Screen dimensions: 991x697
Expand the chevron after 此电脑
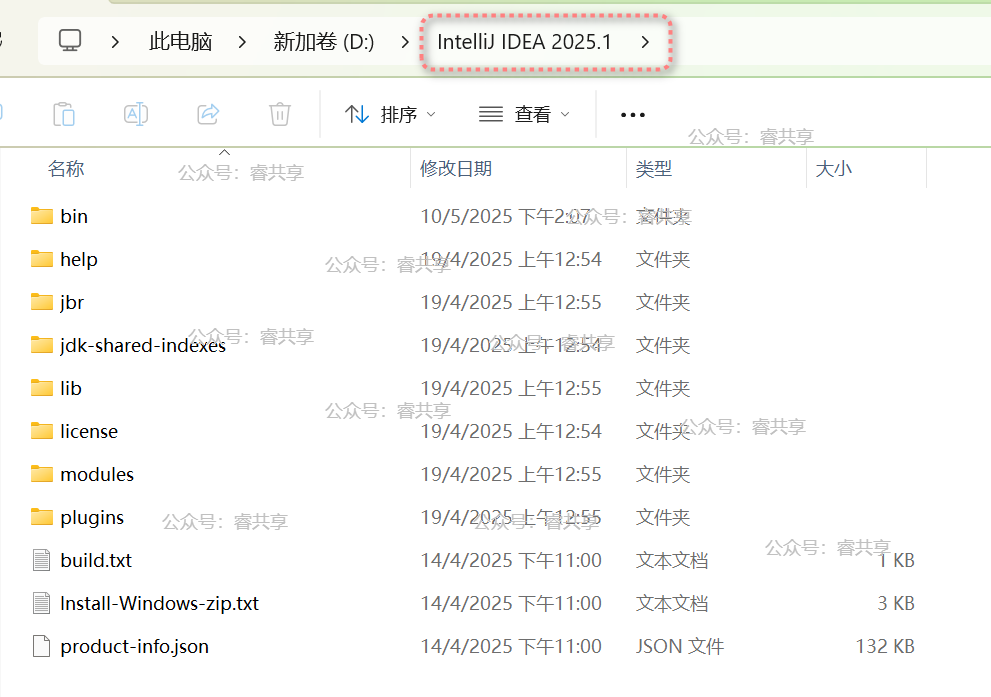[242, 42]
